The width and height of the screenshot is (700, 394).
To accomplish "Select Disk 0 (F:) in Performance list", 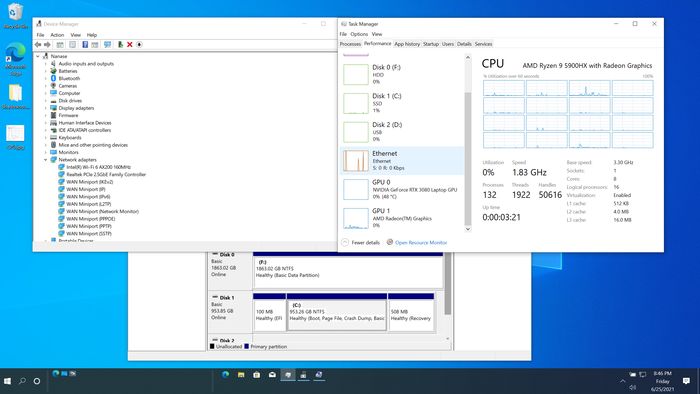I will [x=402, y=74].
